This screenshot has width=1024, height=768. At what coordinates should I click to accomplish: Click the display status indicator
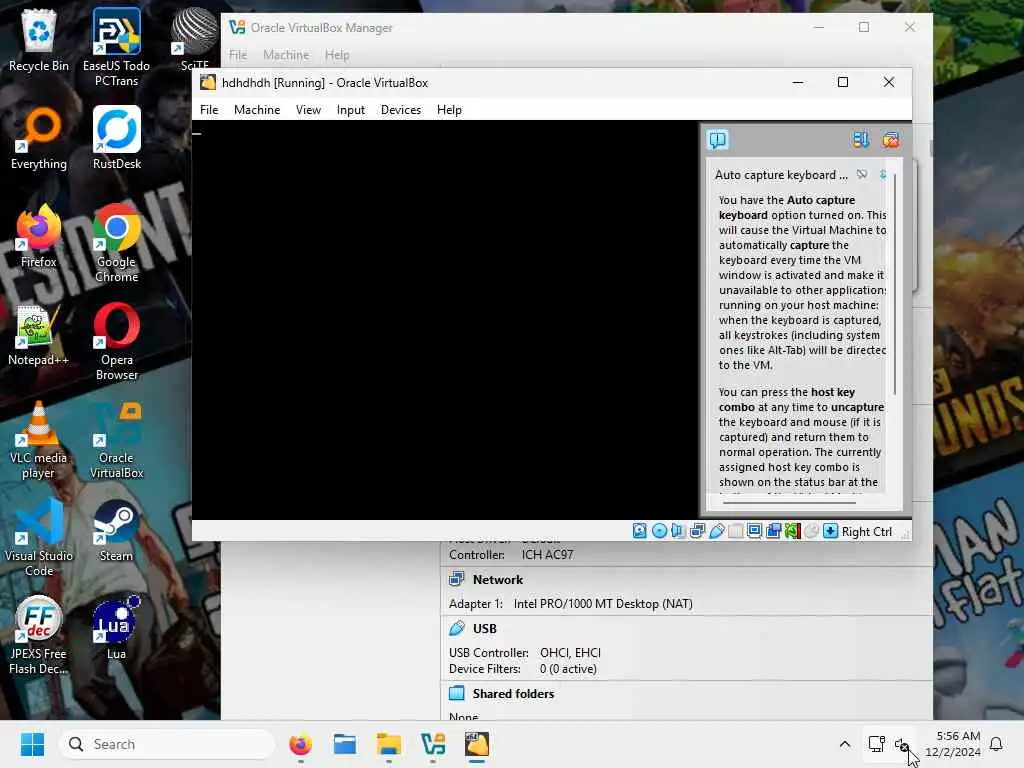754,531
